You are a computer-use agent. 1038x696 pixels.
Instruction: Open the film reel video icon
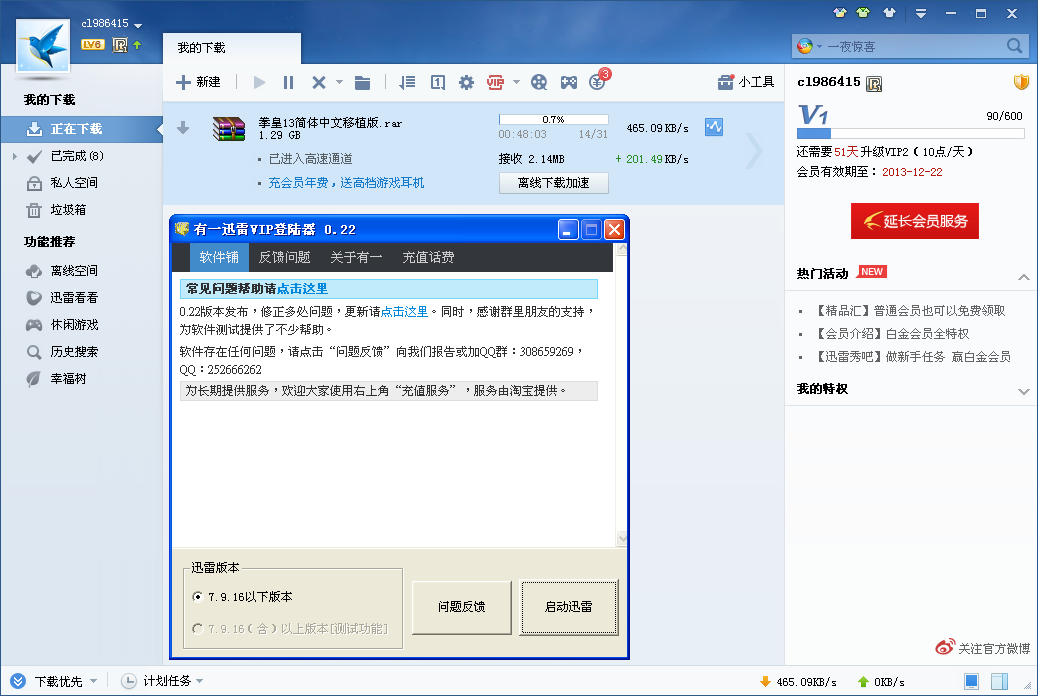point(539,82)
